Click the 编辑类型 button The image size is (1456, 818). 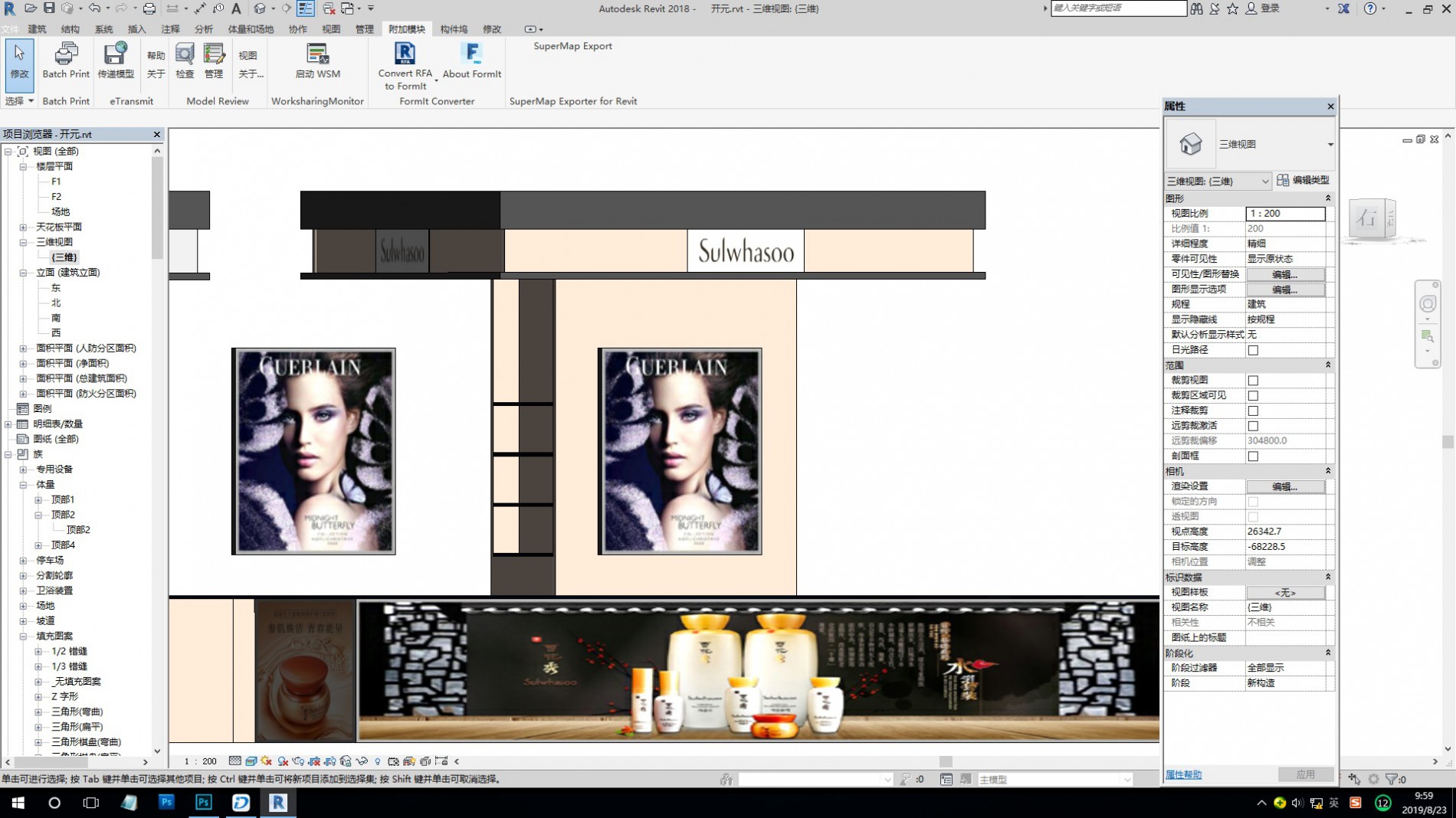click(1303, 180)
